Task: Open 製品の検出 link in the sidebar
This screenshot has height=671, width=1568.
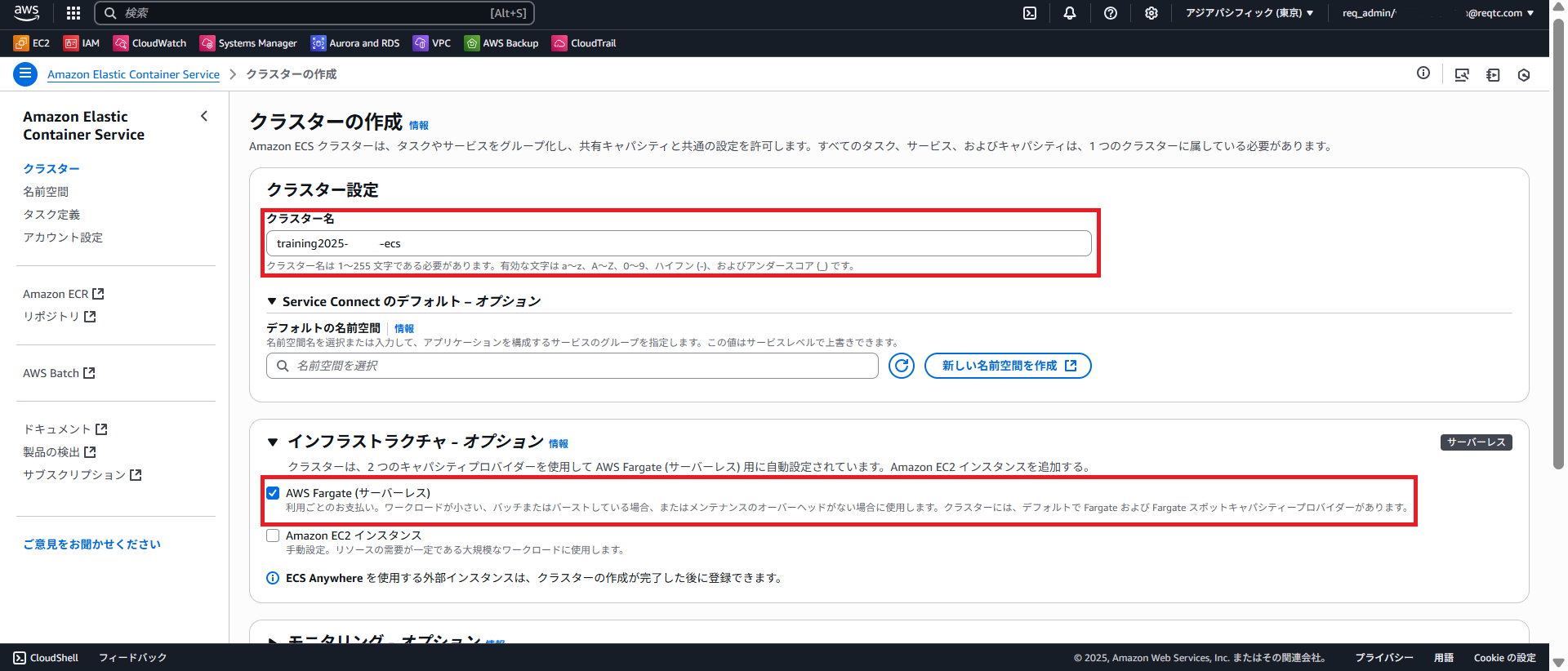Action: pos(59,451)
